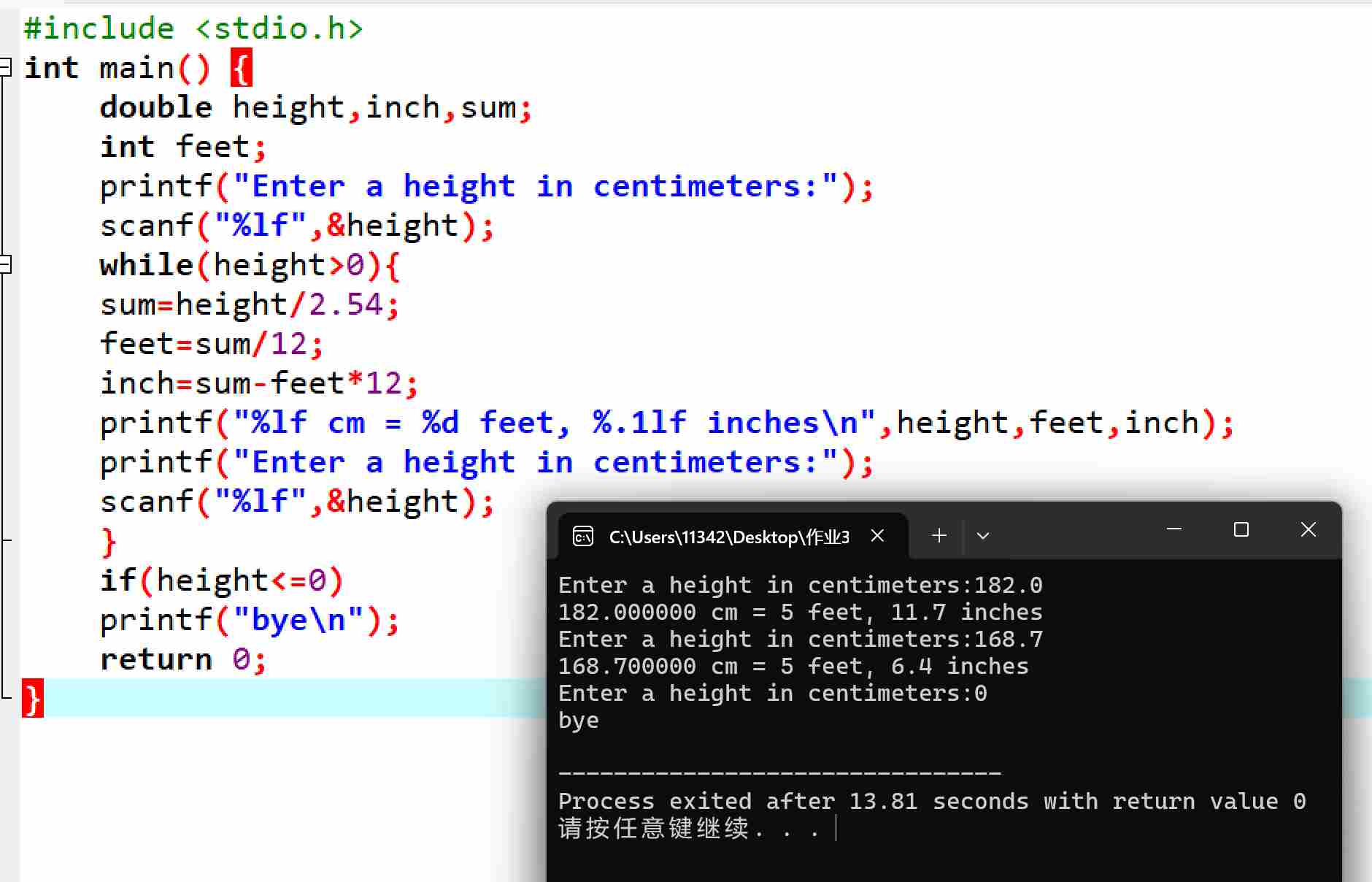Screen dimensions: 1372x882
Task: Collapse the while loop fold marker
Action: pyautogui.click(x=6, y=265)
